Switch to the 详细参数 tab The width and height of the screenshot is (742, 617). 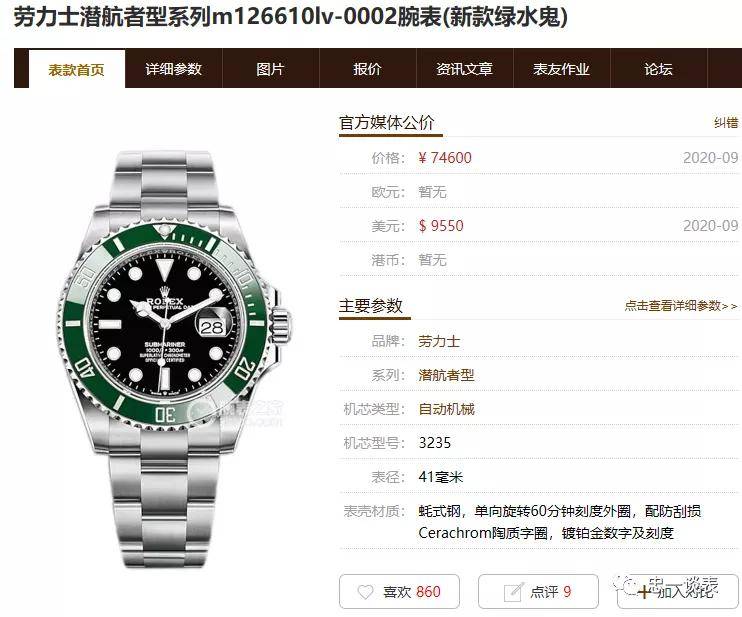pyautogui.click(x=174, y=69)
